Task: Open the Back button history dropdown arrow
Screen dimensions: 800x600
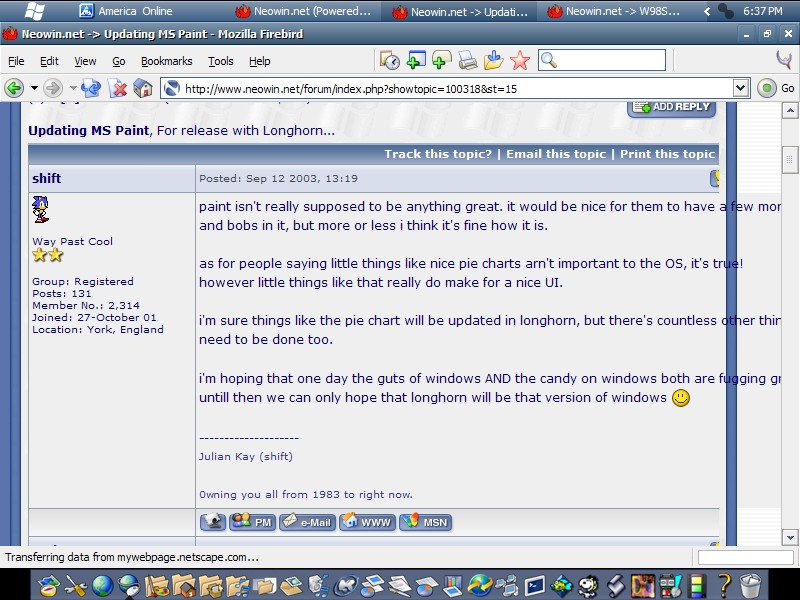Action: point(33,88)
